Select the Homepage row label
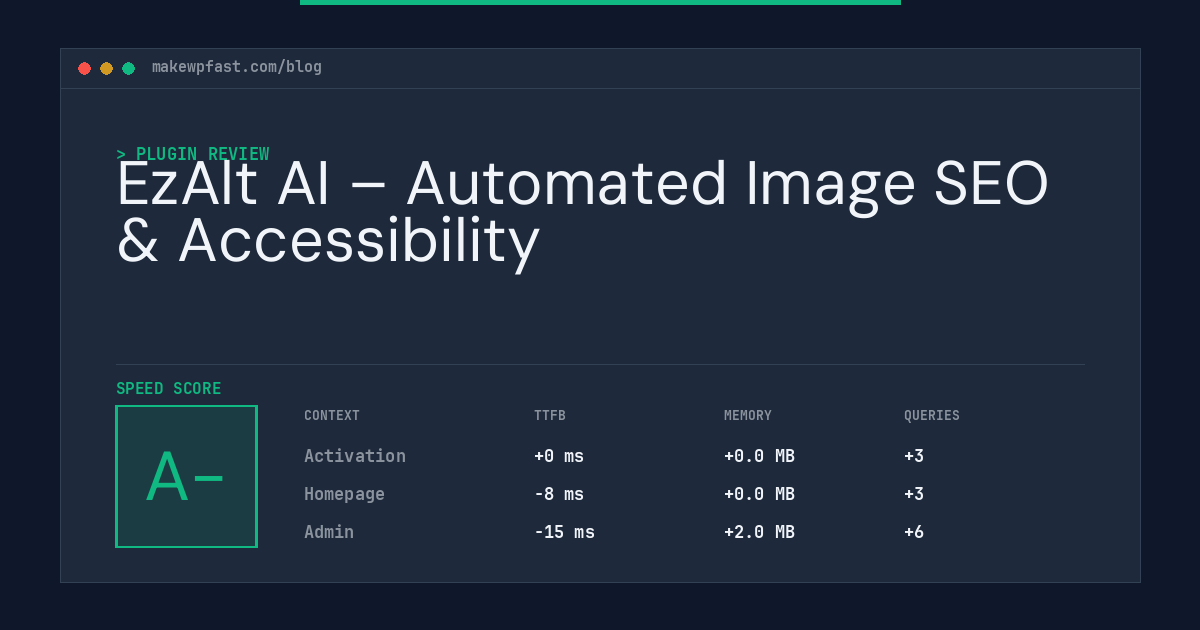This screenshot has width=1200, height=630. pos(344,494)
